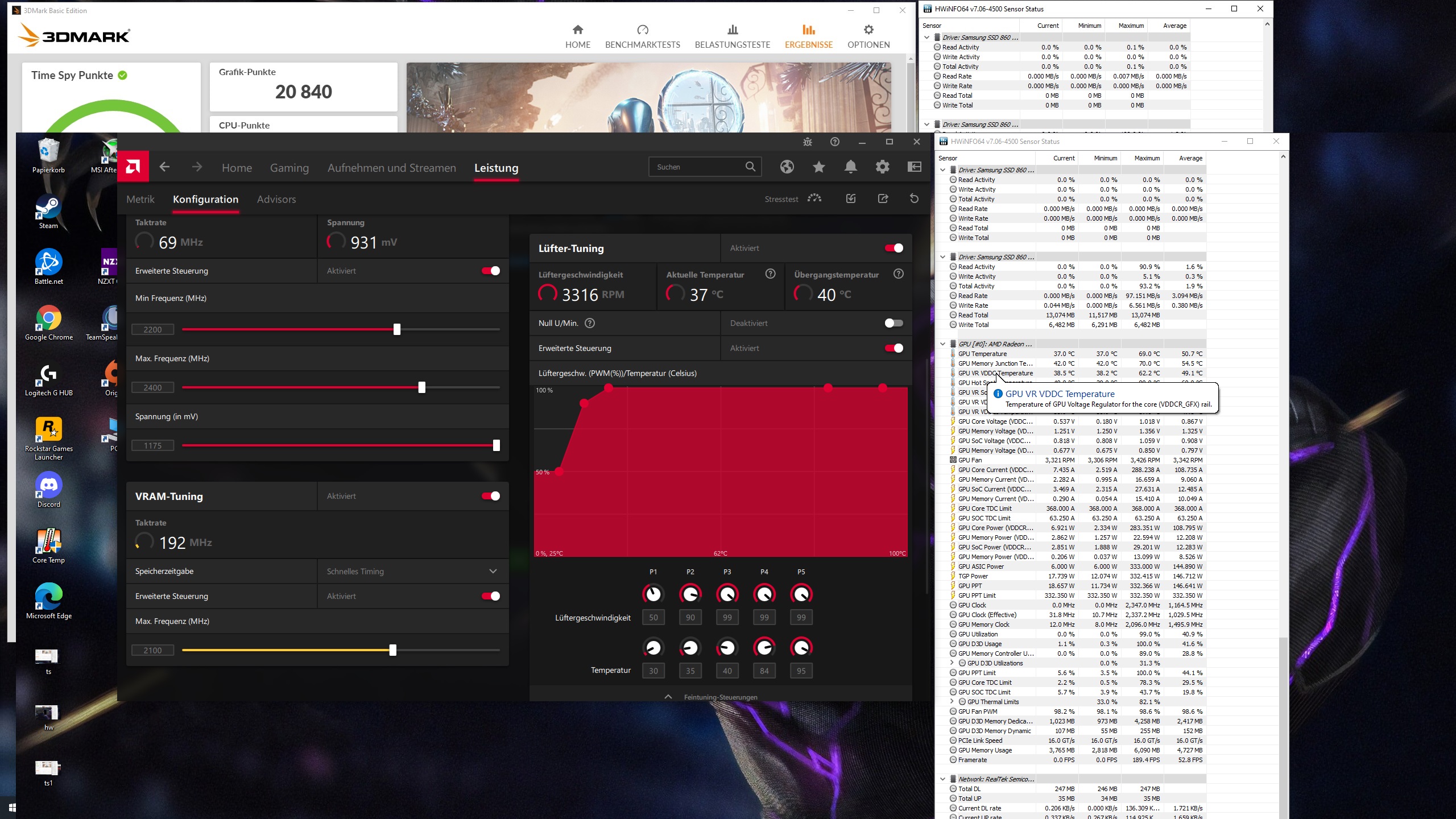Open the Metrik sub-tab

[140, 199]
